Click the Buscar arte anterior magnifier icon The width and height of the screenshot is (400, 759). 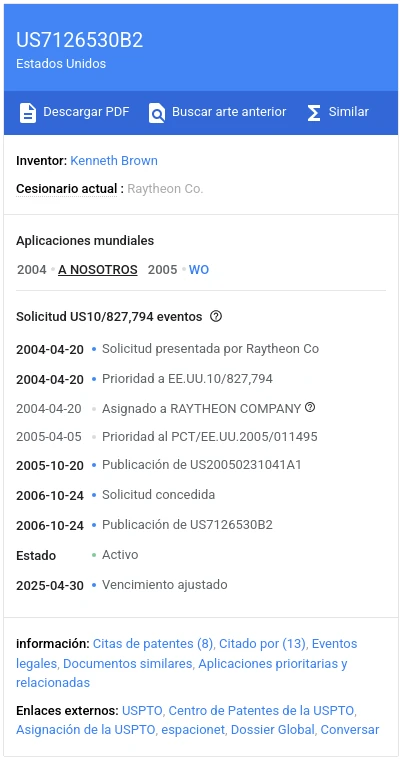pos(157,113)
